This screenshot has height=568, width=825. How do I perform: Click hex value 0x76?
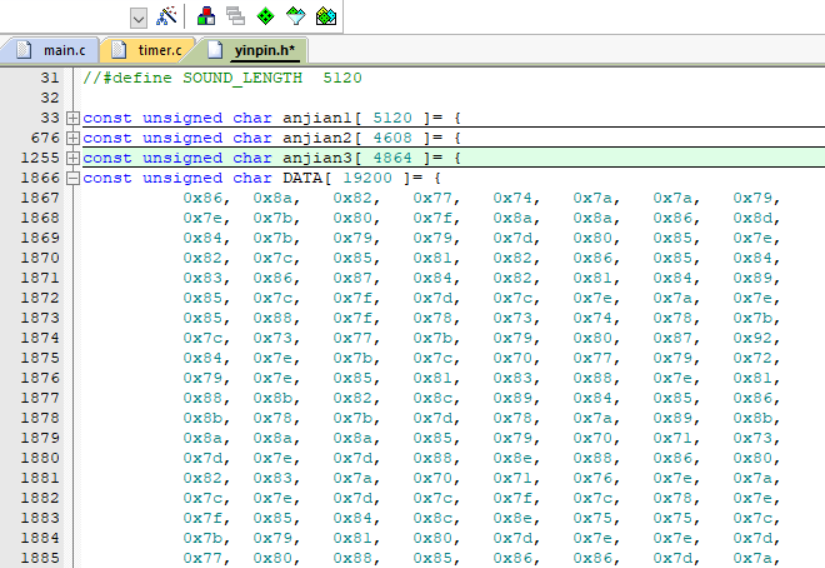click(593, 478)
